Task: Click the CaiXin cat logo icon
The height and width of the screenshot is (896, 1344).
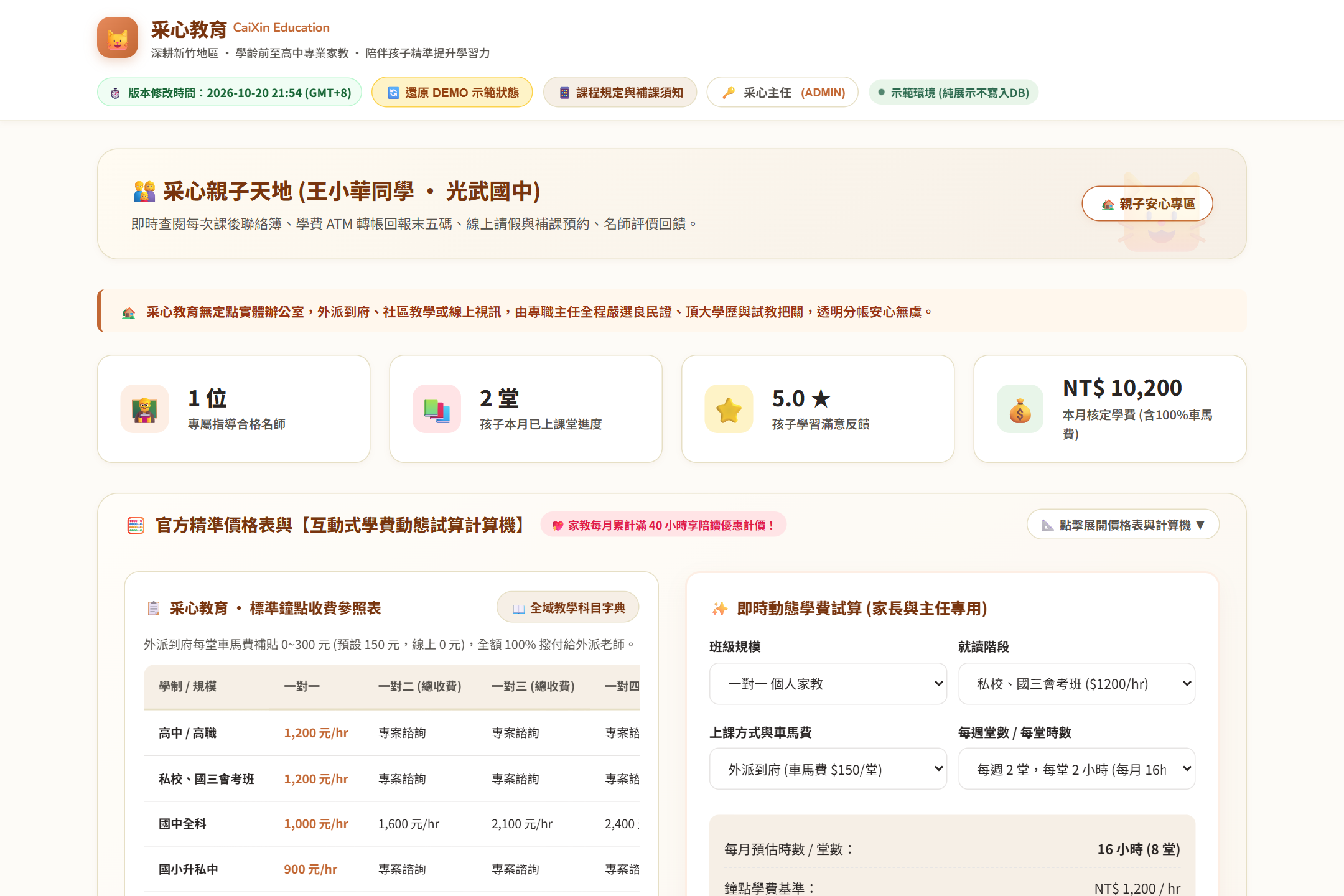Action: pos(118,38)
